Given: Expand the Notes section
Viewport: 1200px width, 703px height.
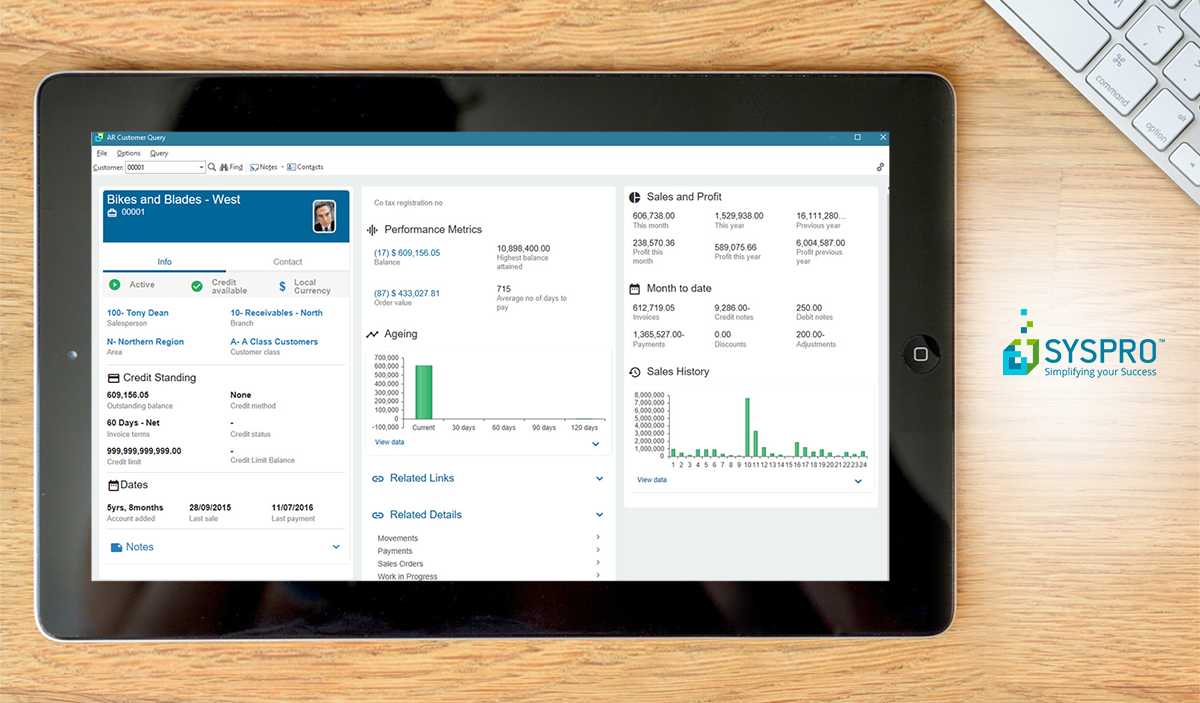Looking at the screenshot, I should [336, 547].
